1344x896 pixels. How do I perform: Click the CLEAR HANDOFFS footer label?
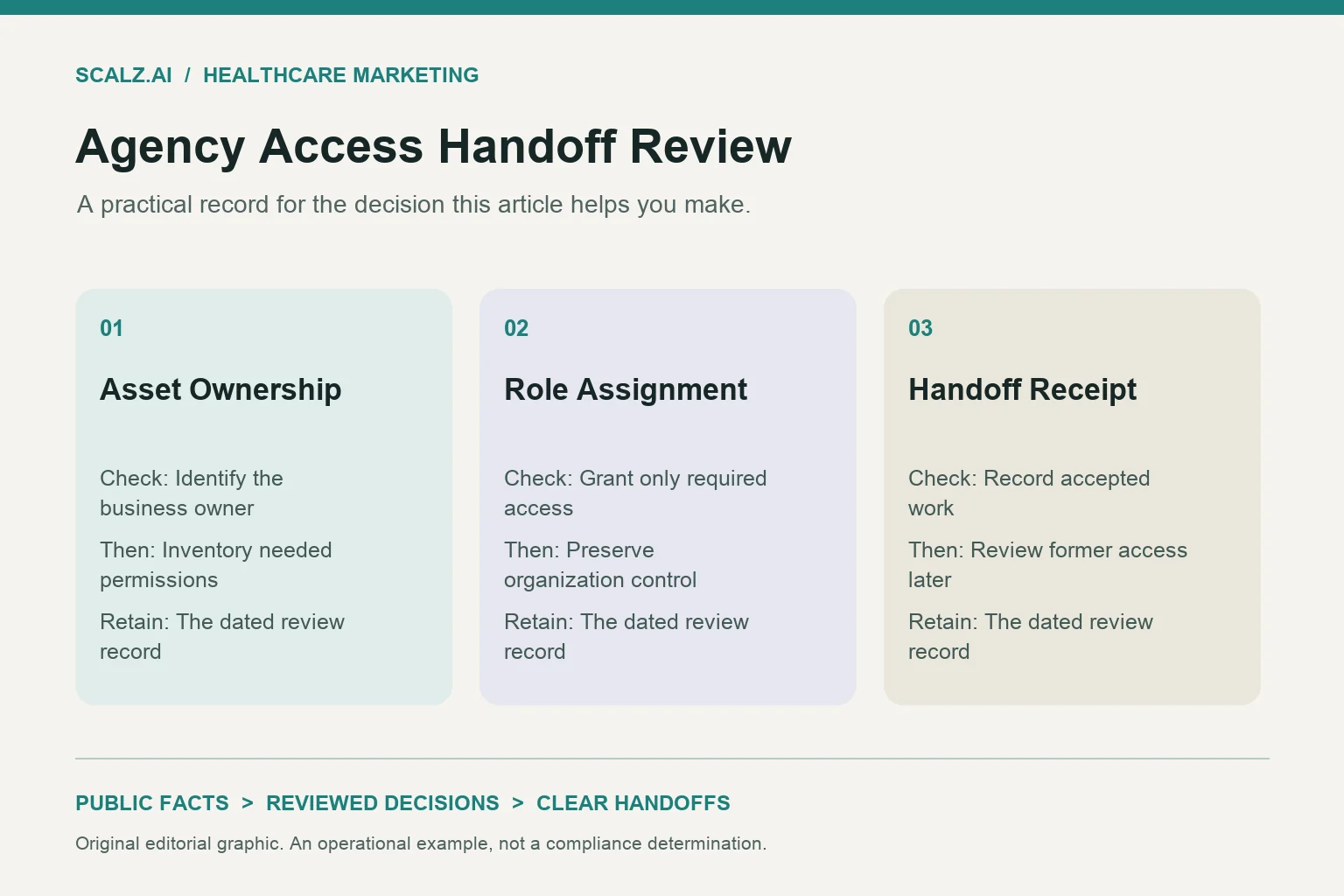click(633, 803)
